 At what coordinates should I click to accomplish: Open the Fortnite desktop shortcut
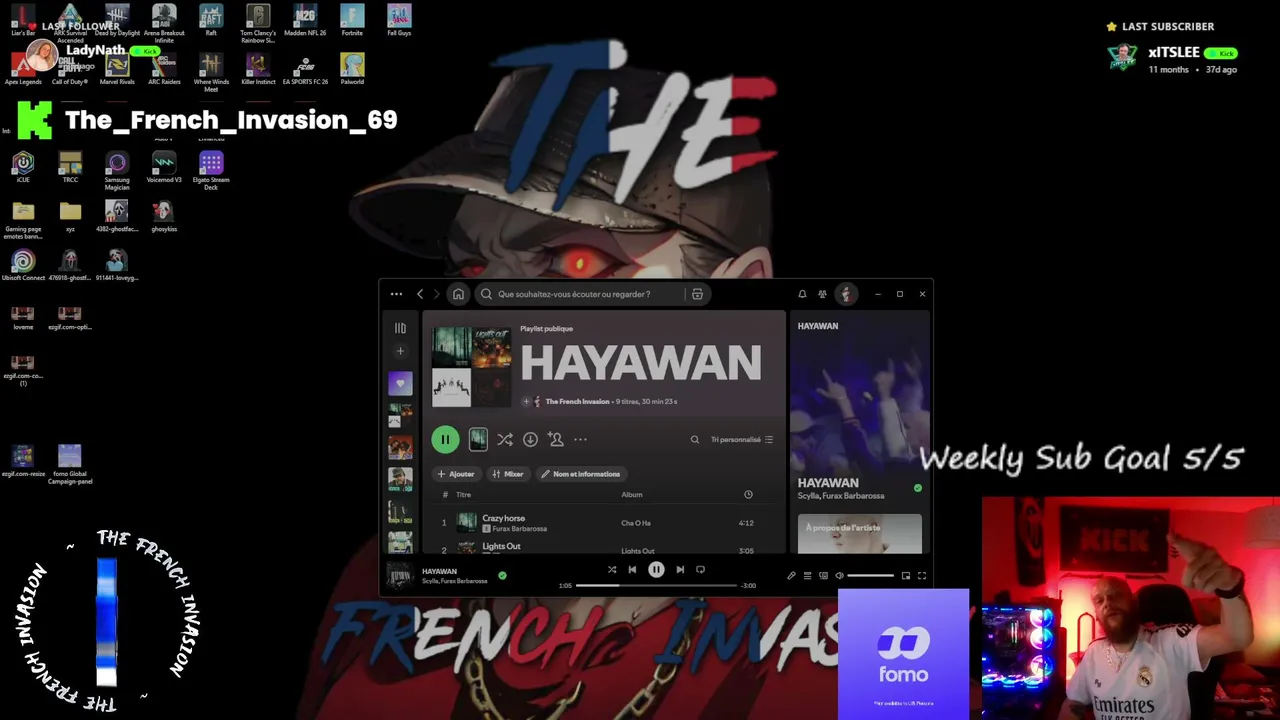point(352,21)
